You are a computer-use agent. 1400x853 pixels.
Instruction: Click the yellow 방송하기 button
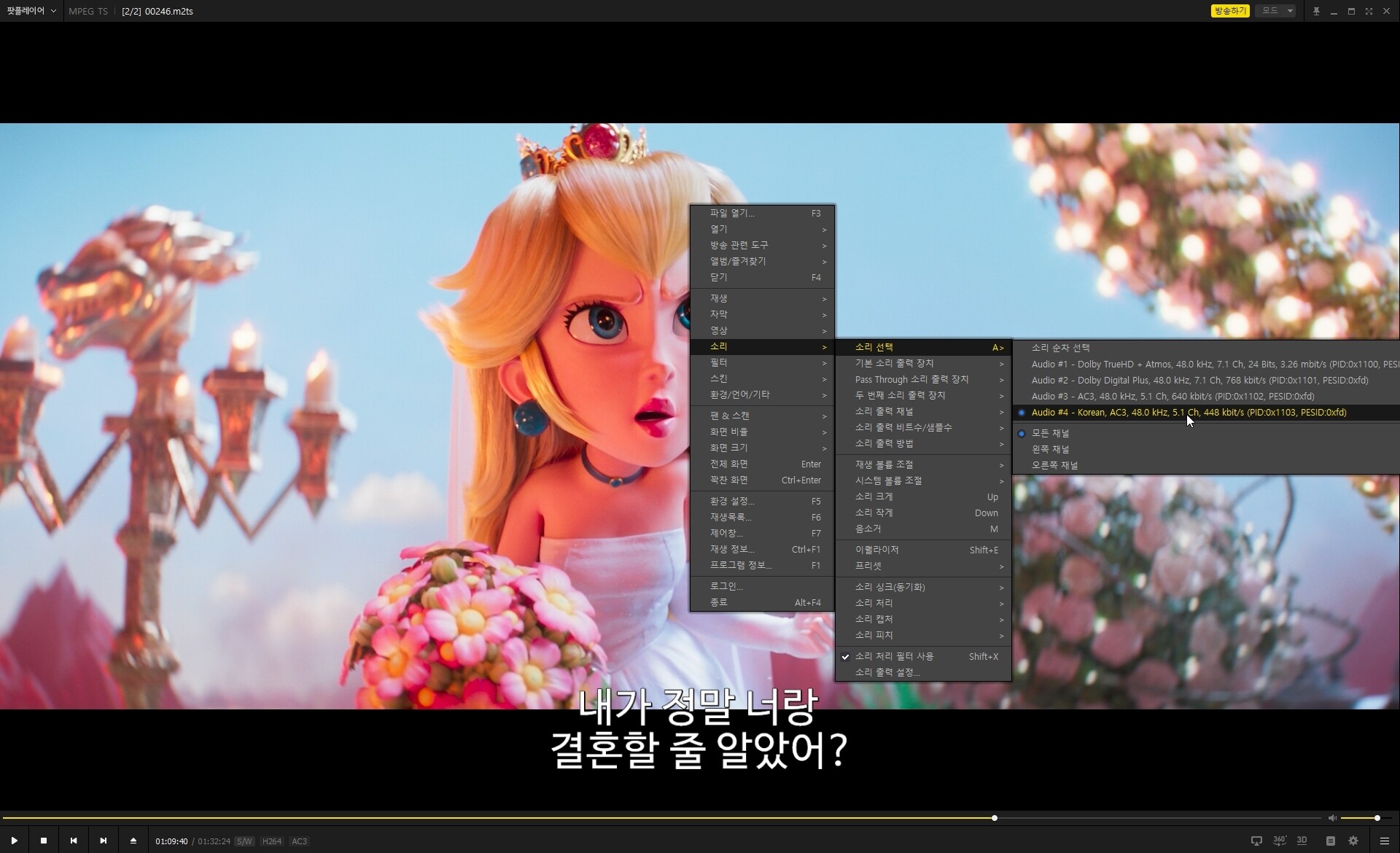pos(1229,11)
